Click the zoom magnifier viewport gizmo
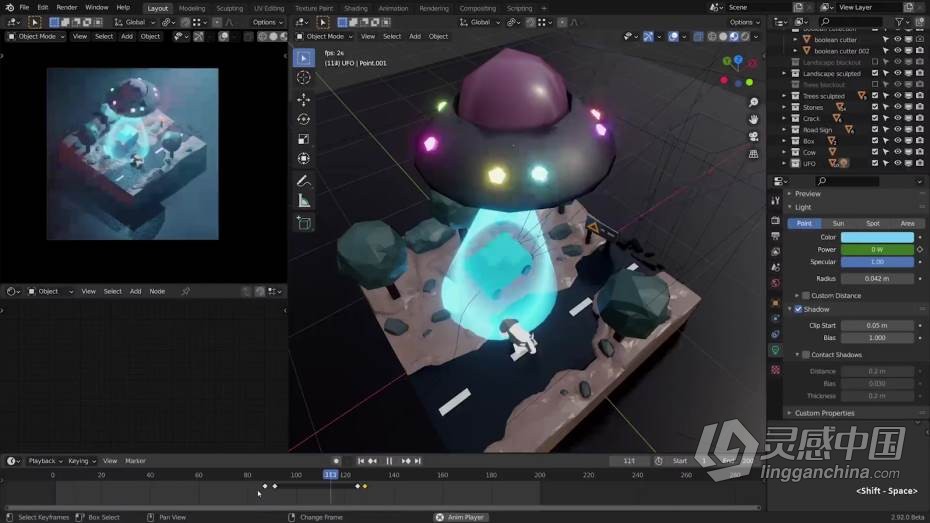930x523 pixels. 753,103
